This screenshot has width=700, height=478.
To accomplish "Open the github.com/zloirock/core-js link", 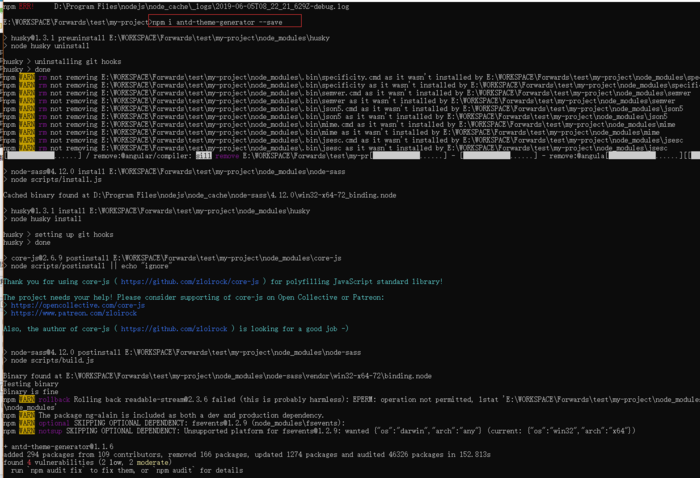I will click(x=190, y=282).
